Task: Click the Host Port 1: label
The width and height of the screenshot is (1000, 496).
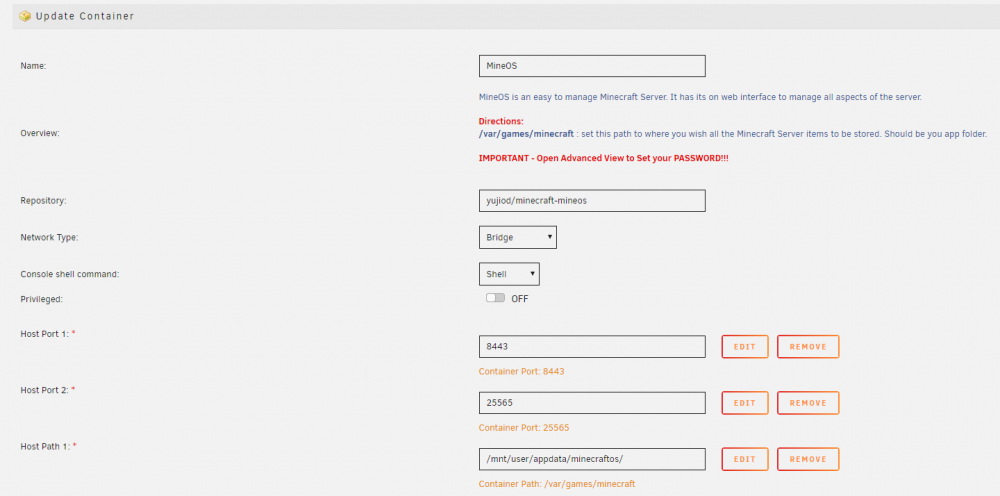Action: [x=48, y=333]
